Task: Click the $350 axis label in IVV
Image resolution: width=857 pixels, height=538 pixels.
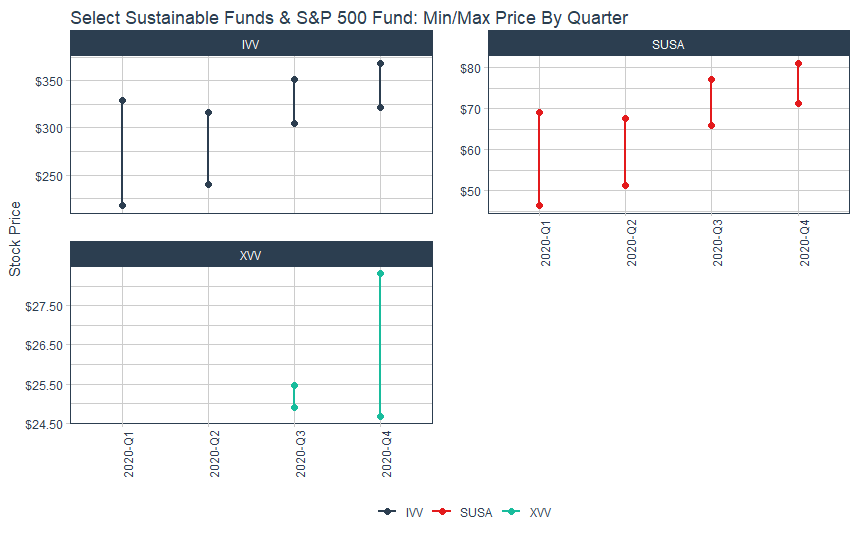Action: [49, 81]
